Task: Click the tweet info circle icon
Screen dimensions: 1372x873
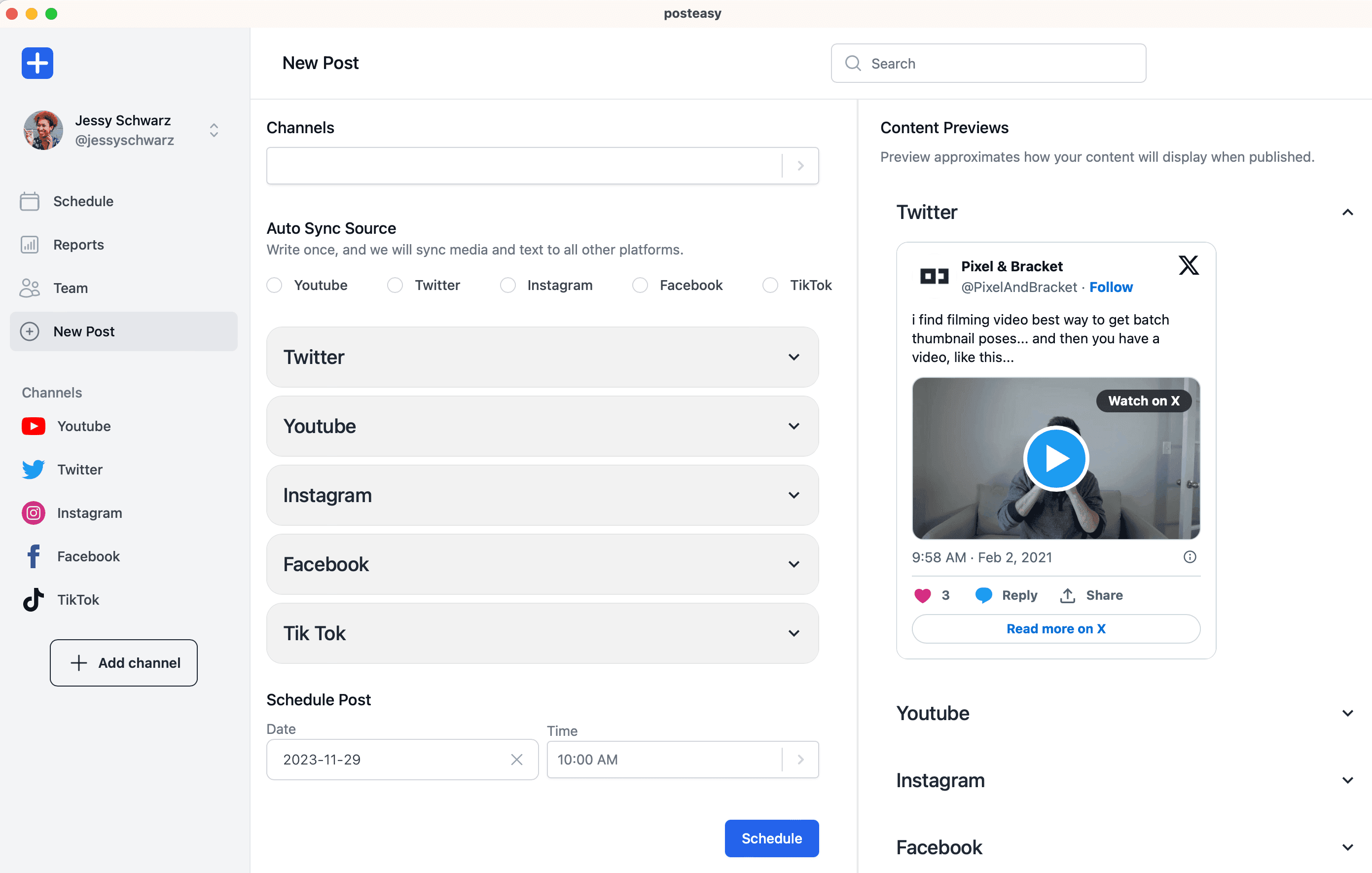Action: [x=1190, y=557]
